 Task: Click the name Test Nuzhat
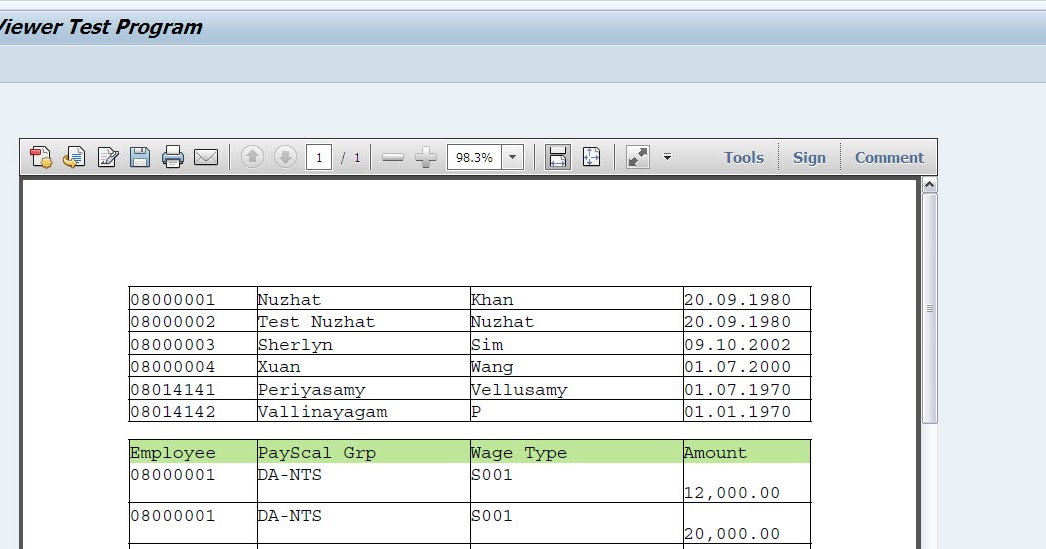[x=316, y=322]
